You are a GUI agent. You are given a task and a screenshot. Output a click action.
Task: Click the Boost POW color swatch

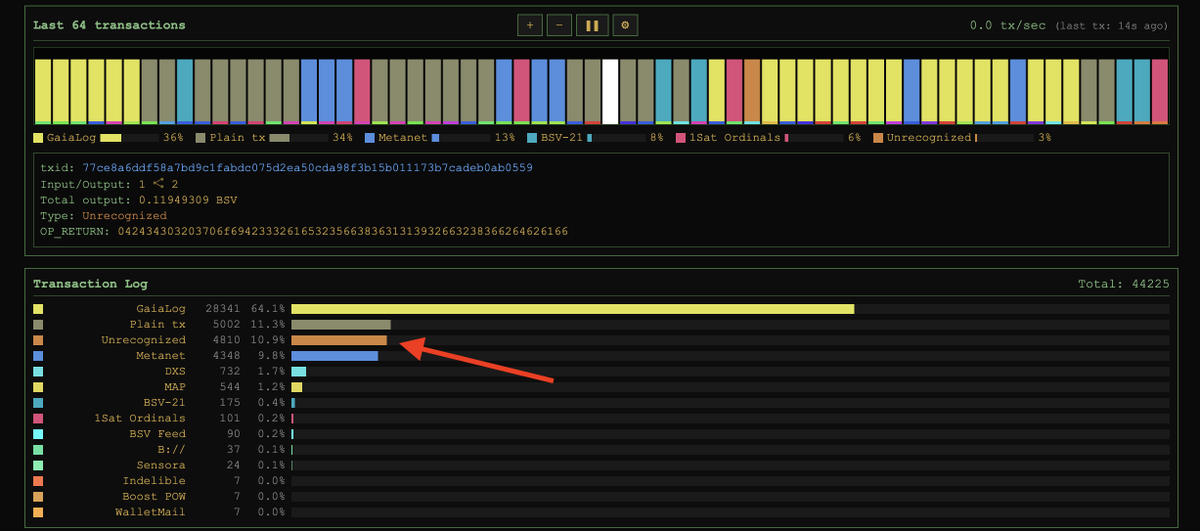coord(38,496)
